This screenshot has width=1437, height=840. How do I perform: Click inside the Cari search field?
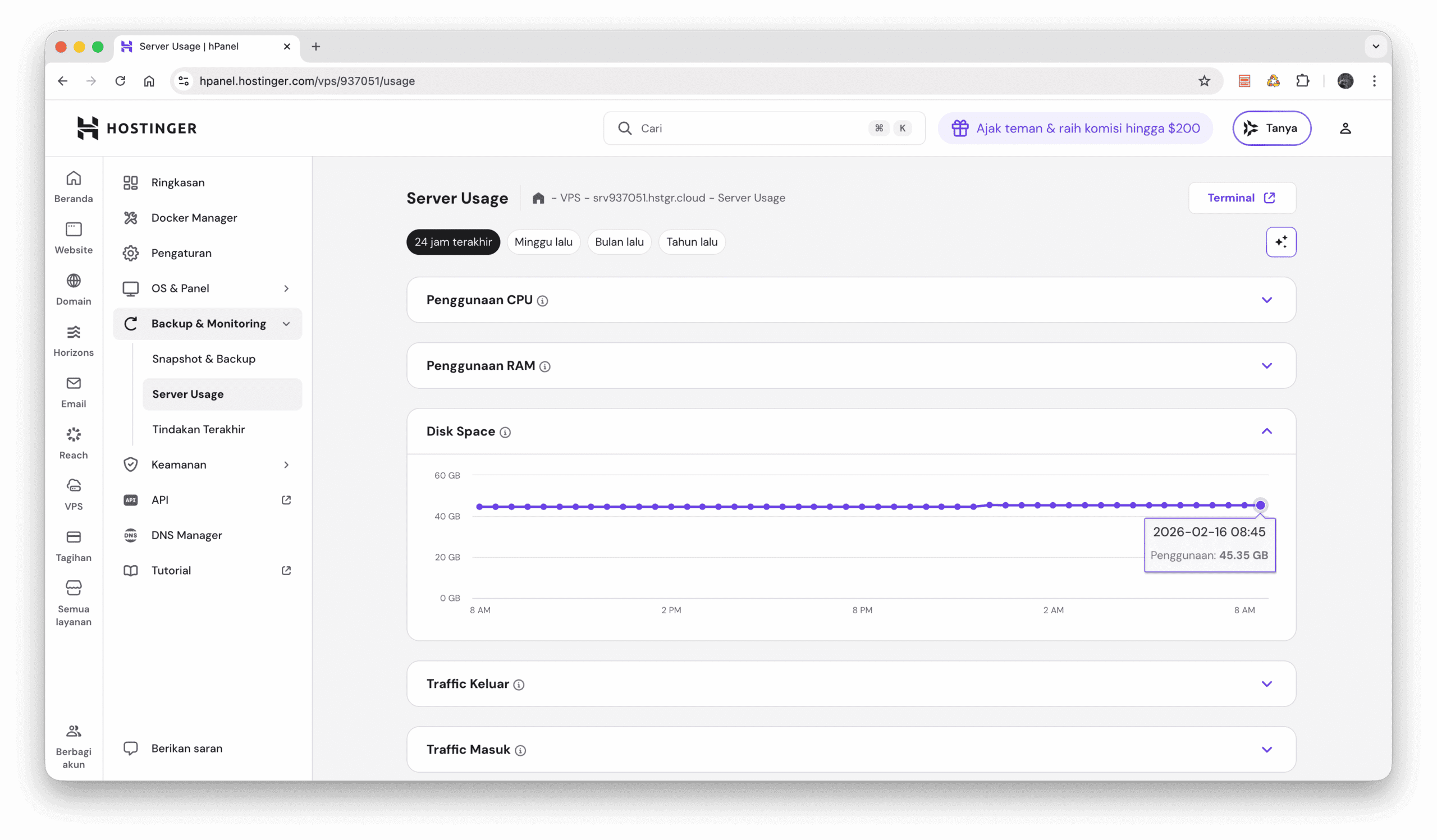click(x=742, y=128)
